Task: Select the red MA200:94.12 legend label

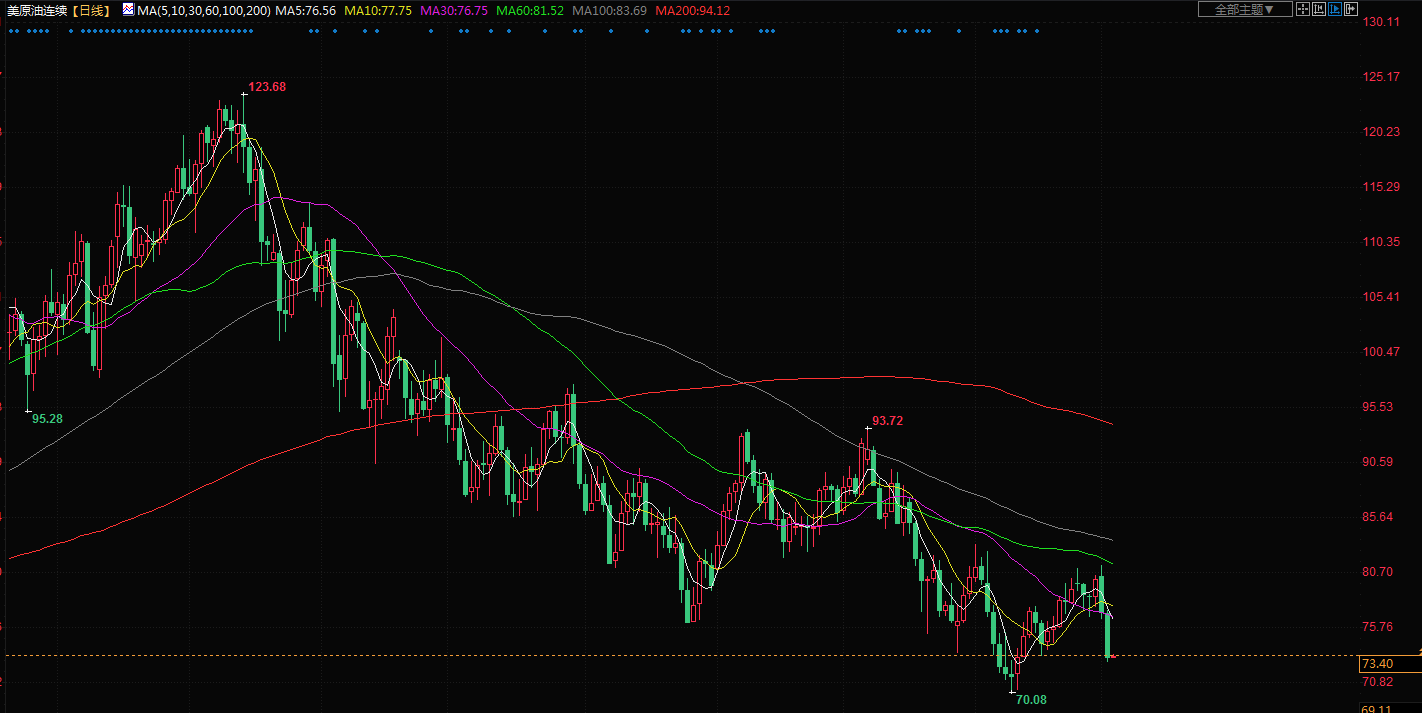Action: click(x=692, y=10)
